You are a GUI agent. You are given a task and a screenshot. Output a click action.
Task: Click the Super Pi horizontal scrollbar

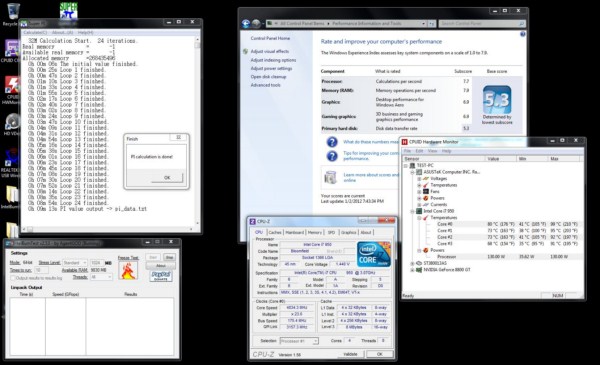108,229
